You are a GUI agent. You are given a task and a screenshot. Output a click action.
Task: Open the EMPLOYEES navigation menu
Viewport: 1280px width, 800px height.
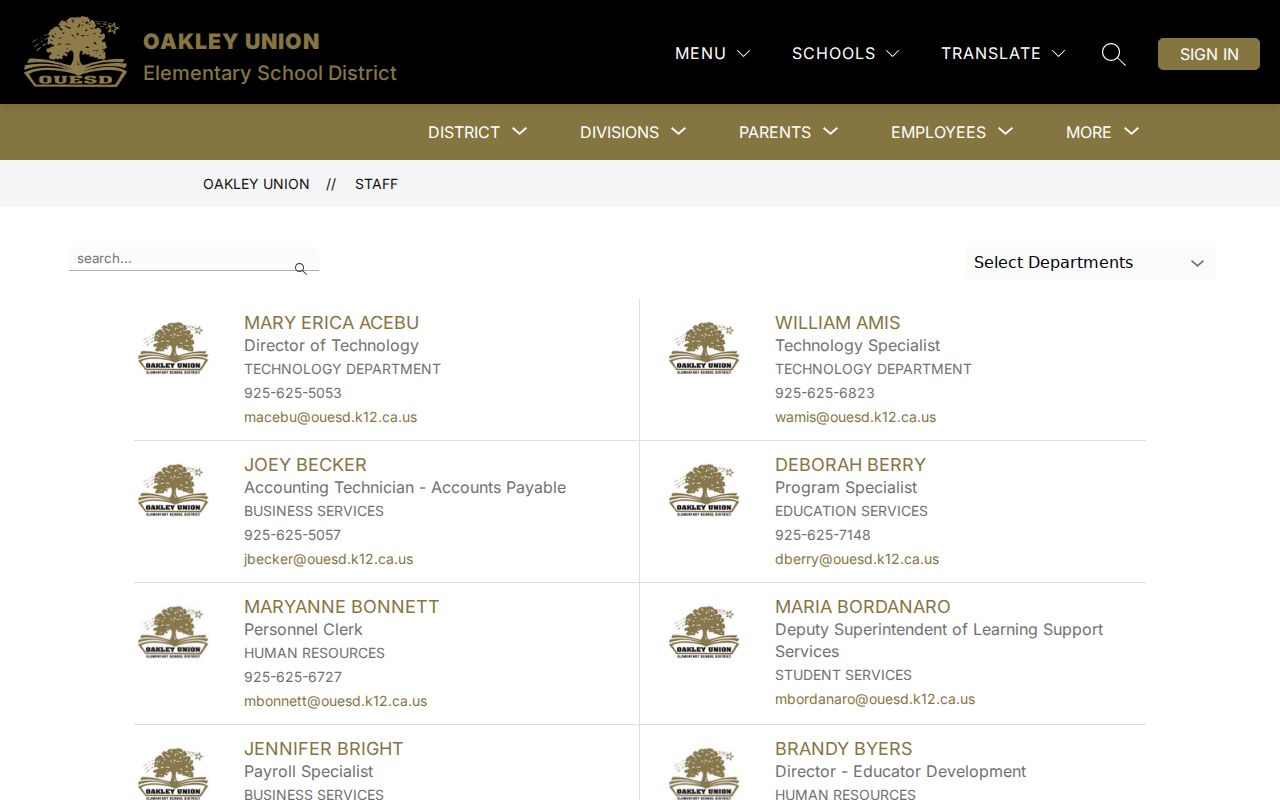(952, 132)
